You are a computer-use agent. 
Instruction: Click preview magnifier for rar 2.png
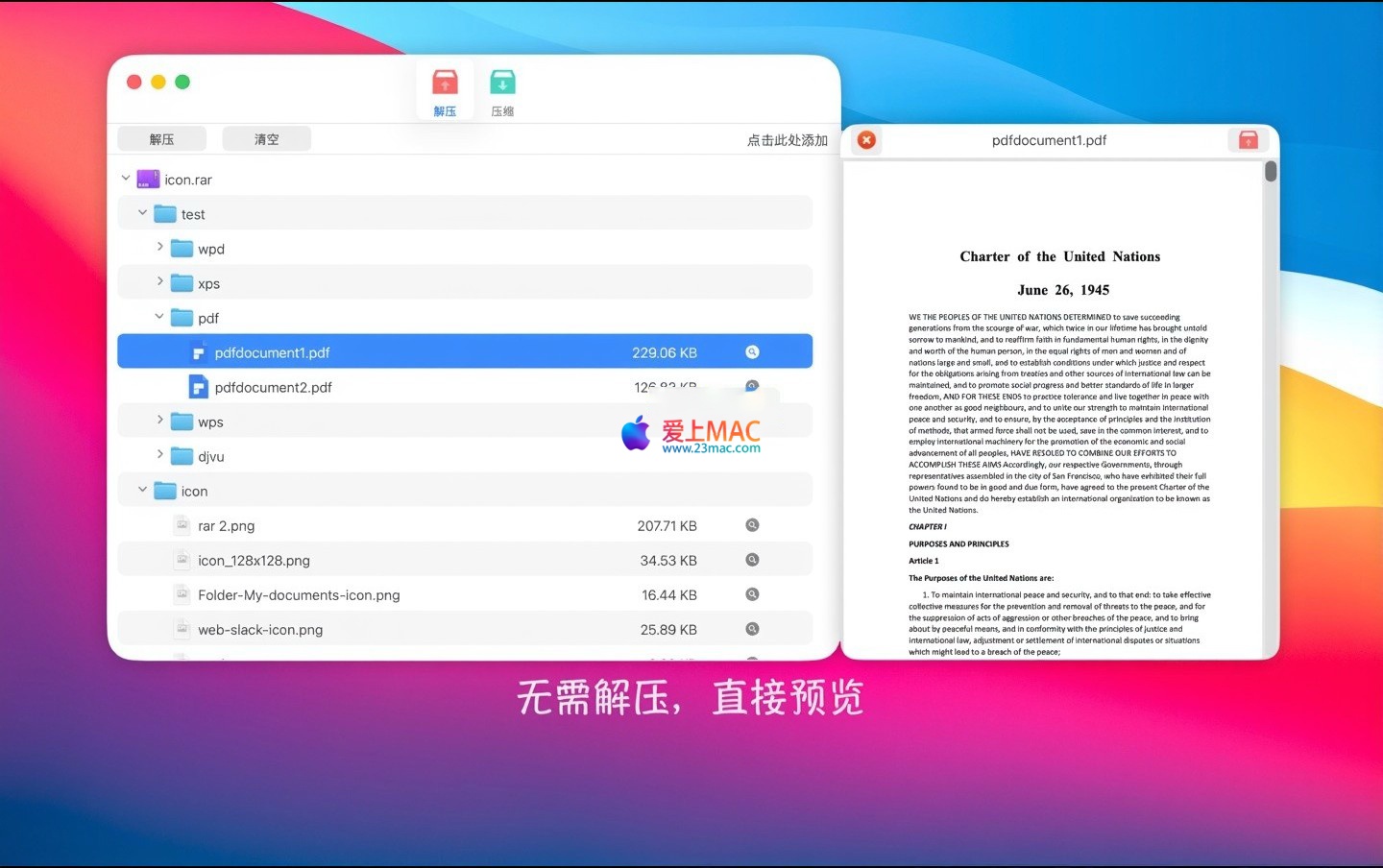(x=752, y=525)
